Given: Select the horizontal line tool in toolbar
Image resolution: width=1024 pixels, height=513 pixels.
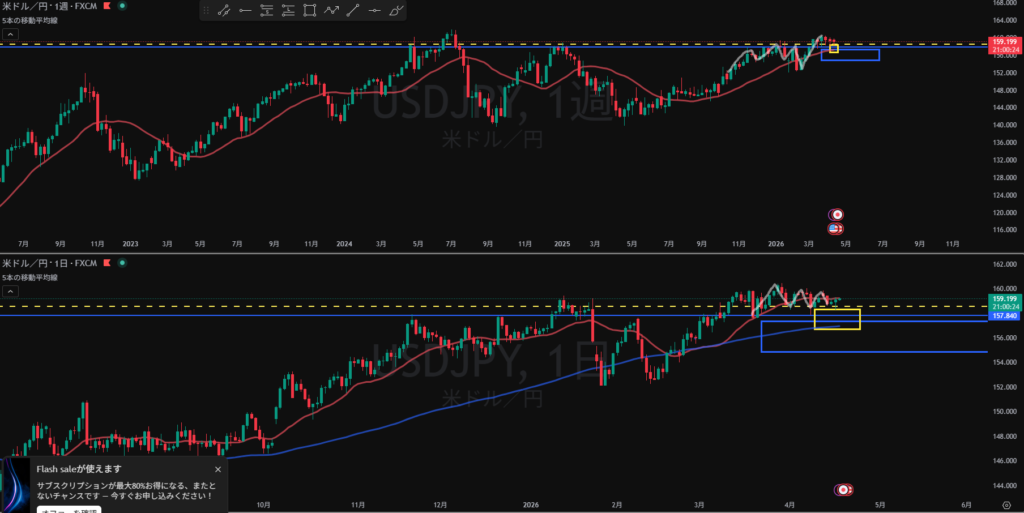Looking at the screenshot, I should click(375, 11).
